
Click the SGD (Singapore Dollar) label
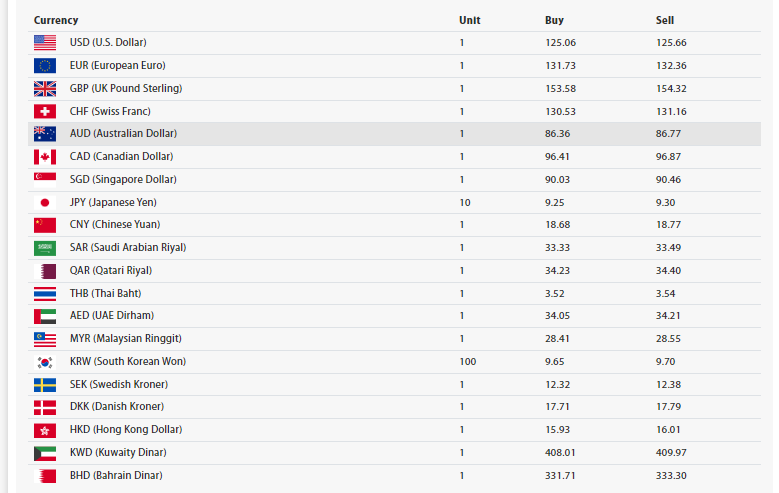click(122, 180)
